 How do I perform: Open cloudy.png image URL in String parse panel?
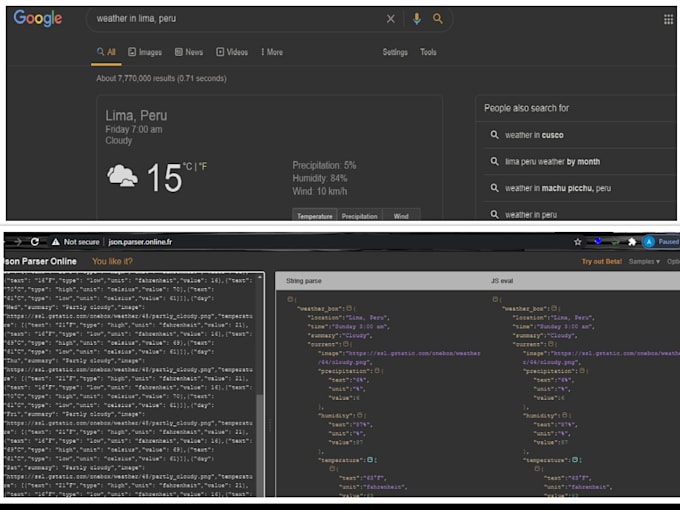(399, 358)
